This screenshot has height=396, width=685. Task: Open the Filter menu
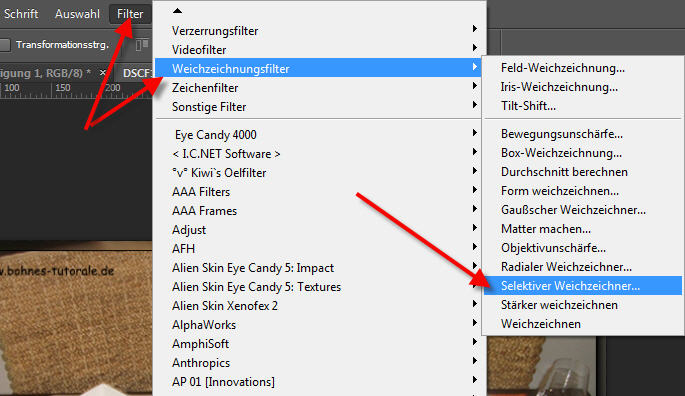(x=130, y=14)
